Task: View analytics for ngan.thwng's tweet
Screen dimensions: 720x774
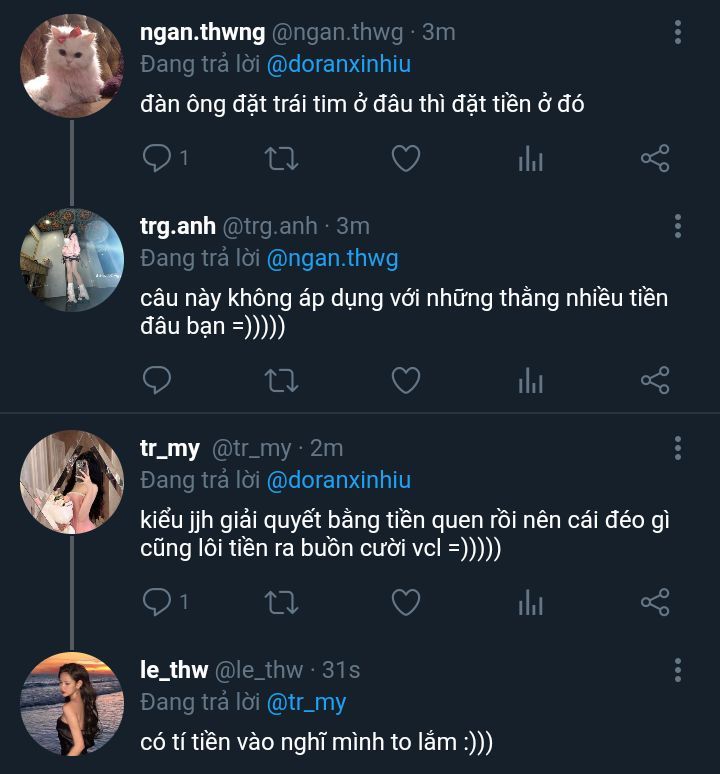Action: pos(531,158)
